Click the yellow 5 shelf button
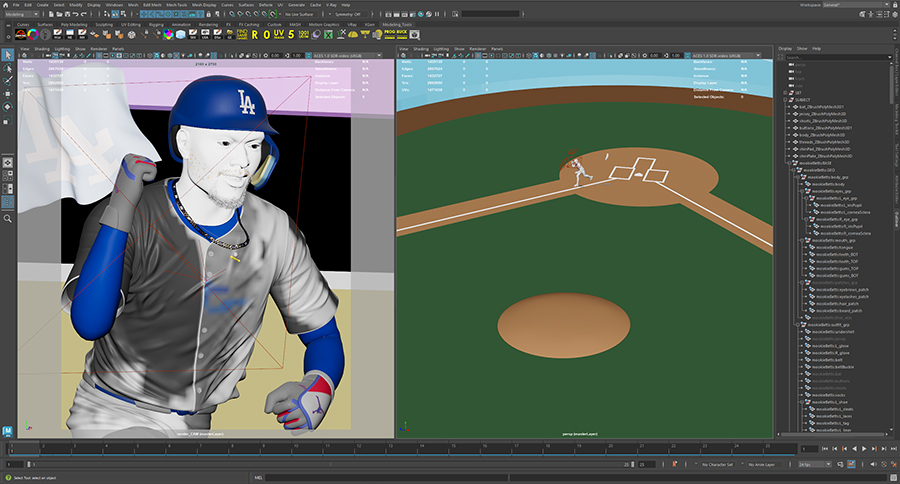900x484 pixels. click(291, 34)
